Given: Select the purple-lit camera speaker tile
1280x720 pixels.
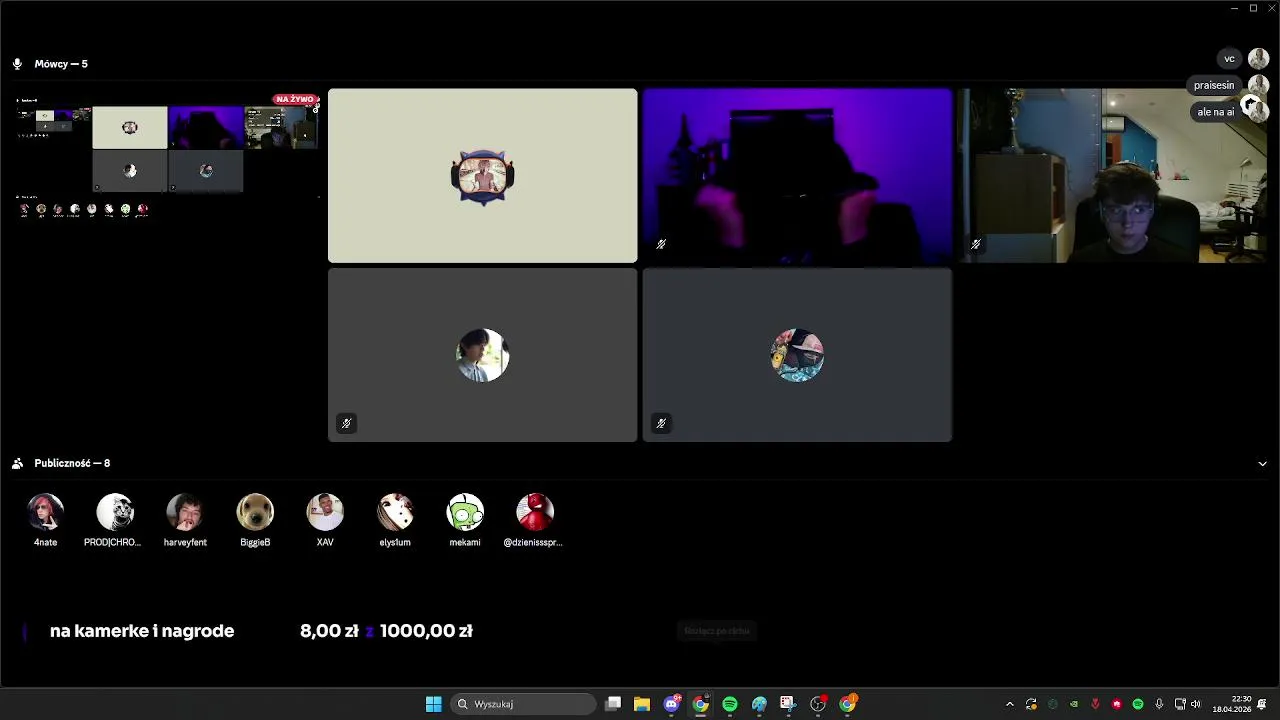Looking at the screenshot, I should (797, 176).
